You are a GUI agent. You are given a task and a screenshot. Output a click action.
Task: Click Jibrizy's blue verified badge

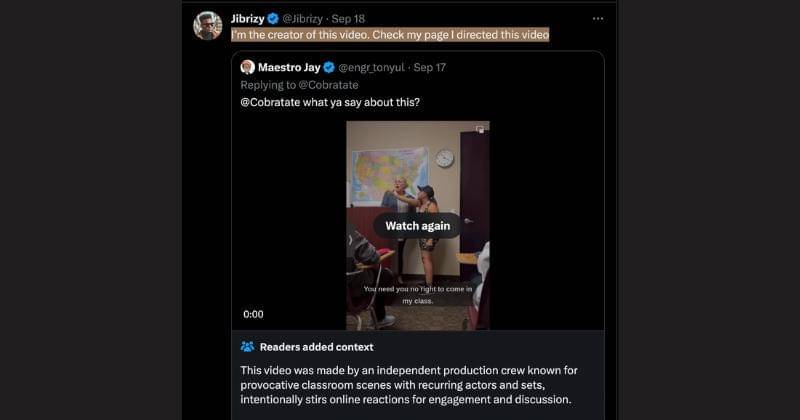tap(272, 18)
